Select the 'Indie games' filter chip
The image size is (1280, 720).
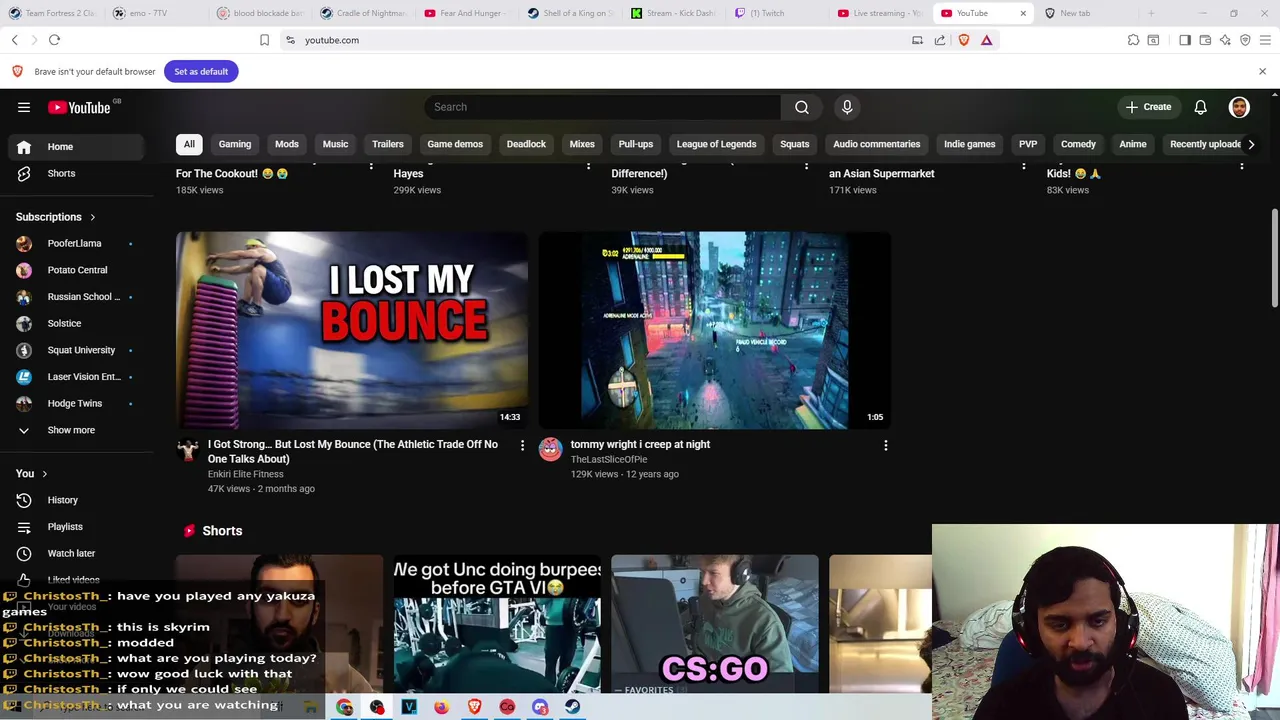tap(969, 144)
